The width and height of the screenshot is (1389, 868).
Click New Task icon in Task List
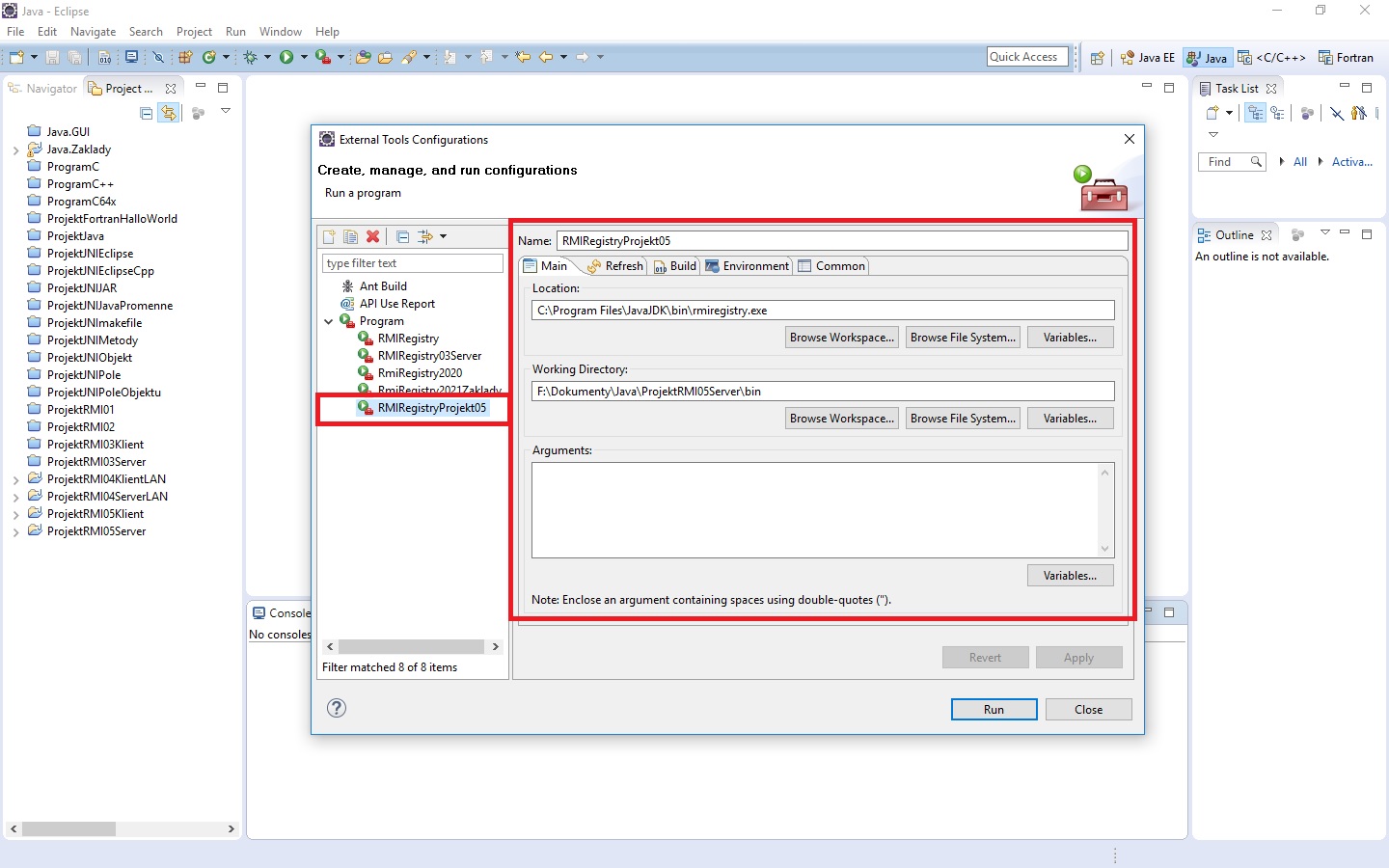(1212, 113)
